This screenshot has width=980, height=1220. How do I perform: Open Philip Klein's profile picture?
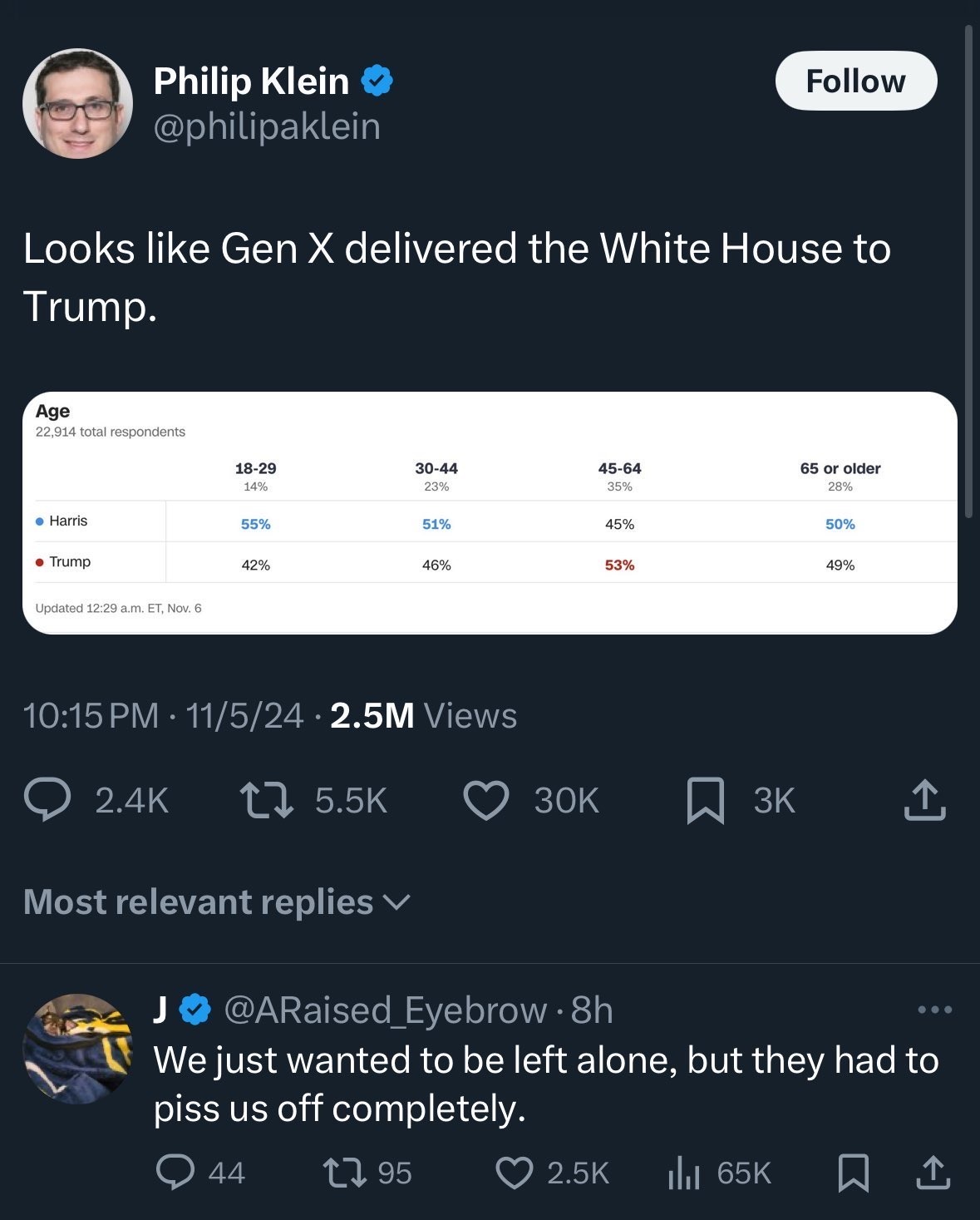point(77,103)
